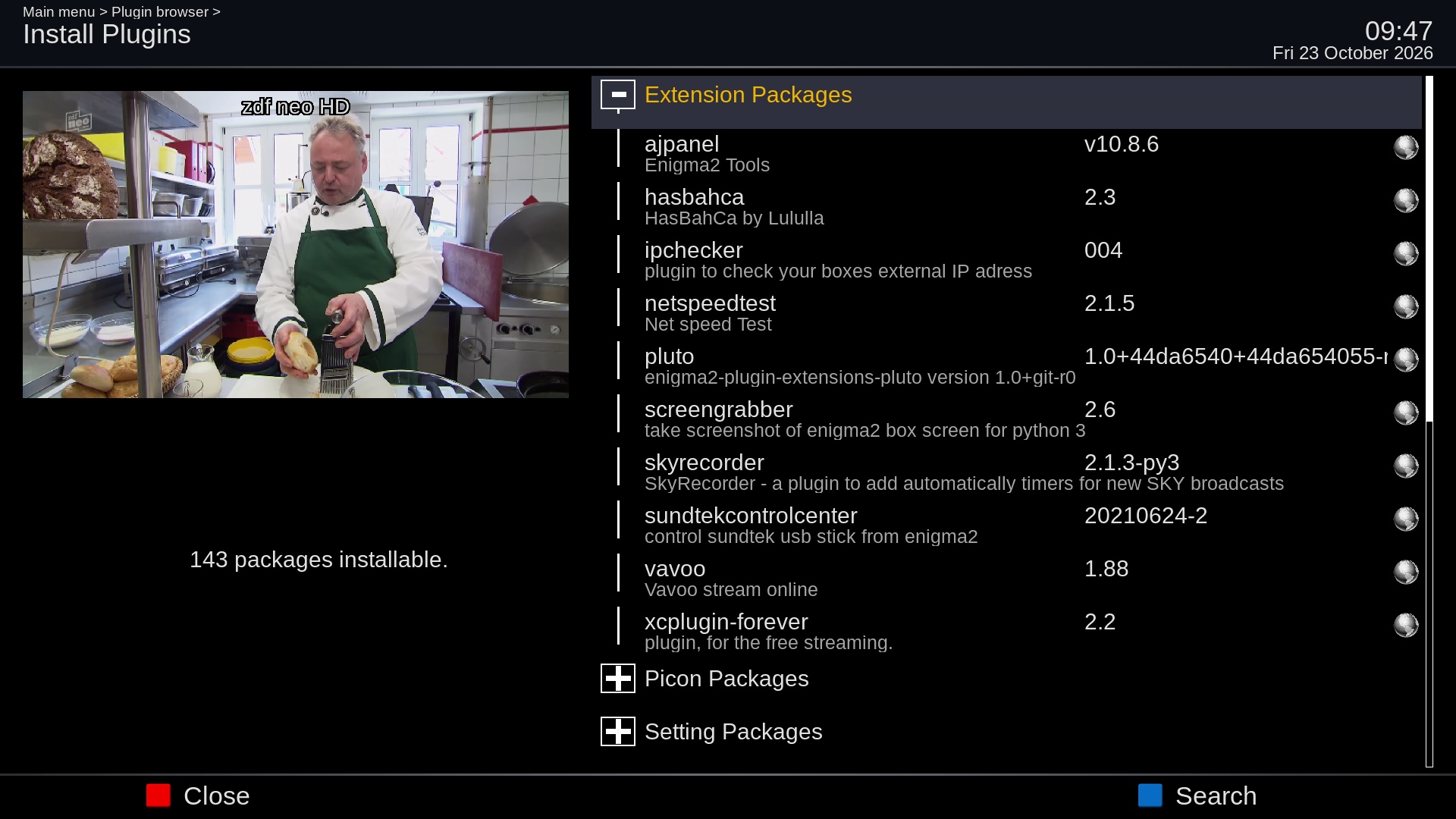This screenshot has height=819, width=1456.
Task: Select the pluto plugin name
Action: pyautogui.click(x=669, y=356)
